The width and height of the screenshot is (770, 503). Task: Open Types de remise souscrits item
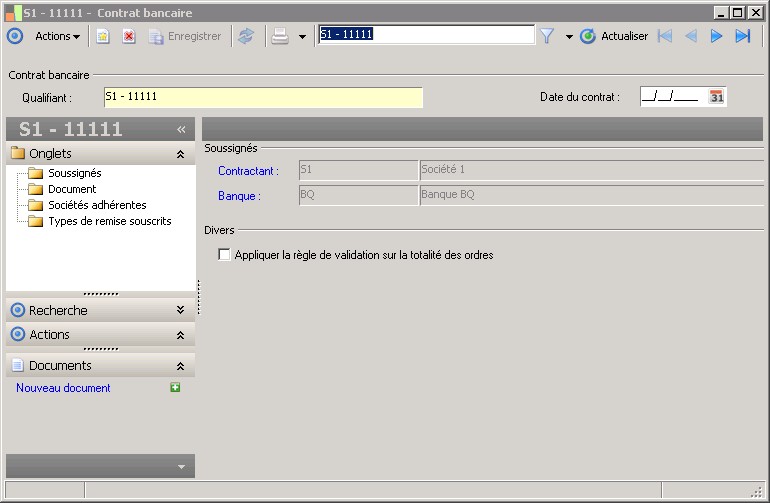point(109,221)
